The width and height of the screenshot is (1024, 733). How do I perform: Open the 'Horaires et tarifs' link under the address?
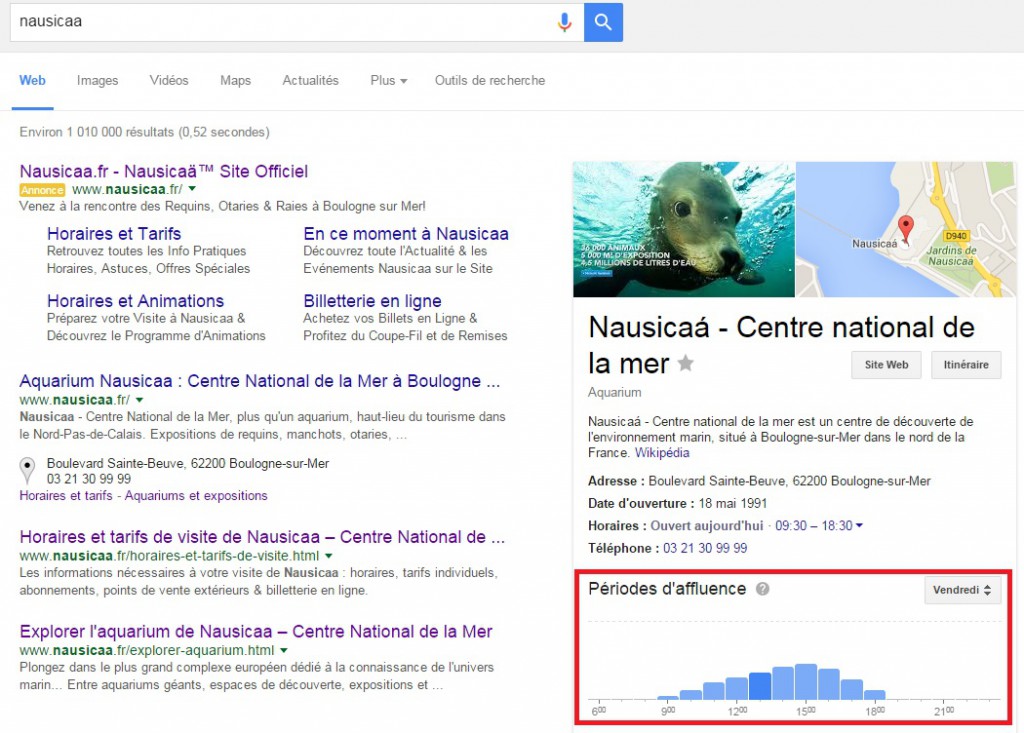(66, 496)
